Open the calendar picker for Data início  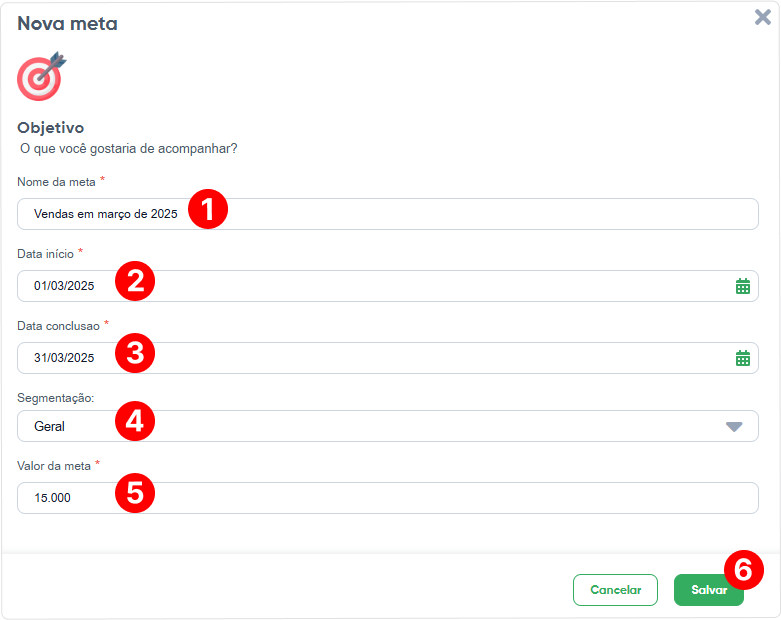(x=743, y=286)
